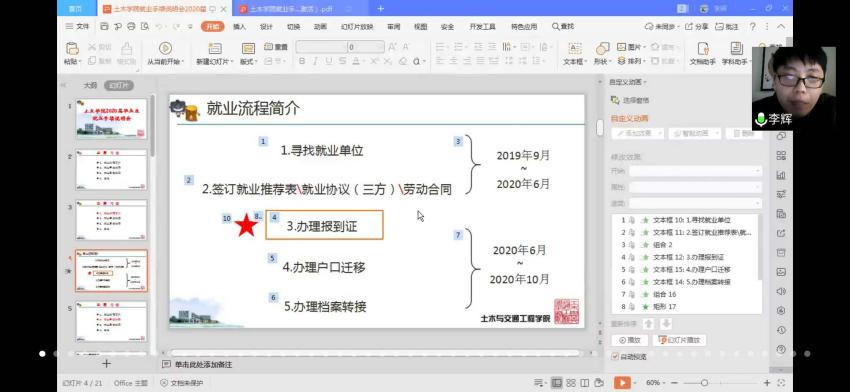Start slideshow from current slide icon
This screenshot has height=392, width=850.
165,48
